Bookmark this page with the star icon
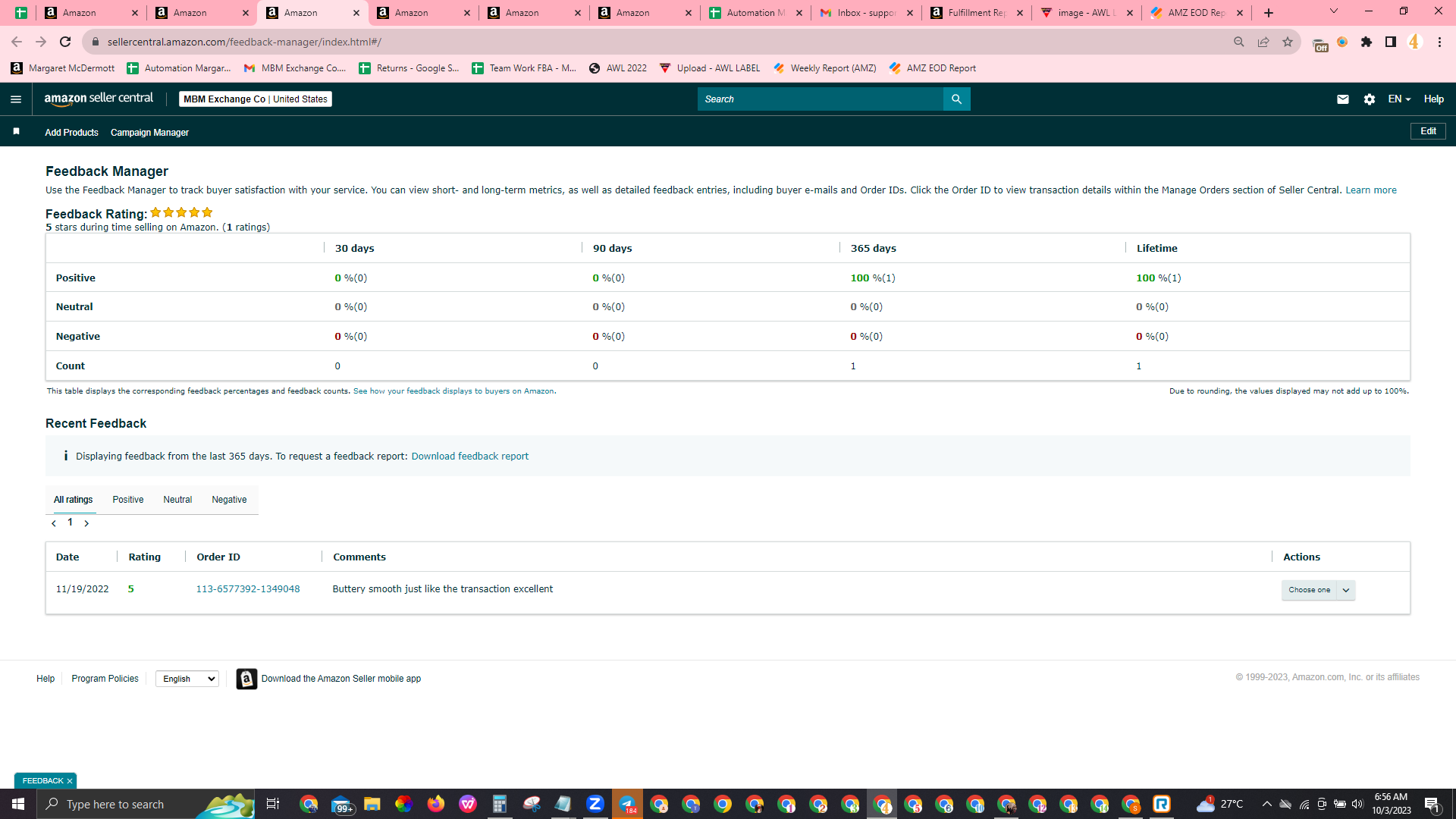 pos(1287,42)
